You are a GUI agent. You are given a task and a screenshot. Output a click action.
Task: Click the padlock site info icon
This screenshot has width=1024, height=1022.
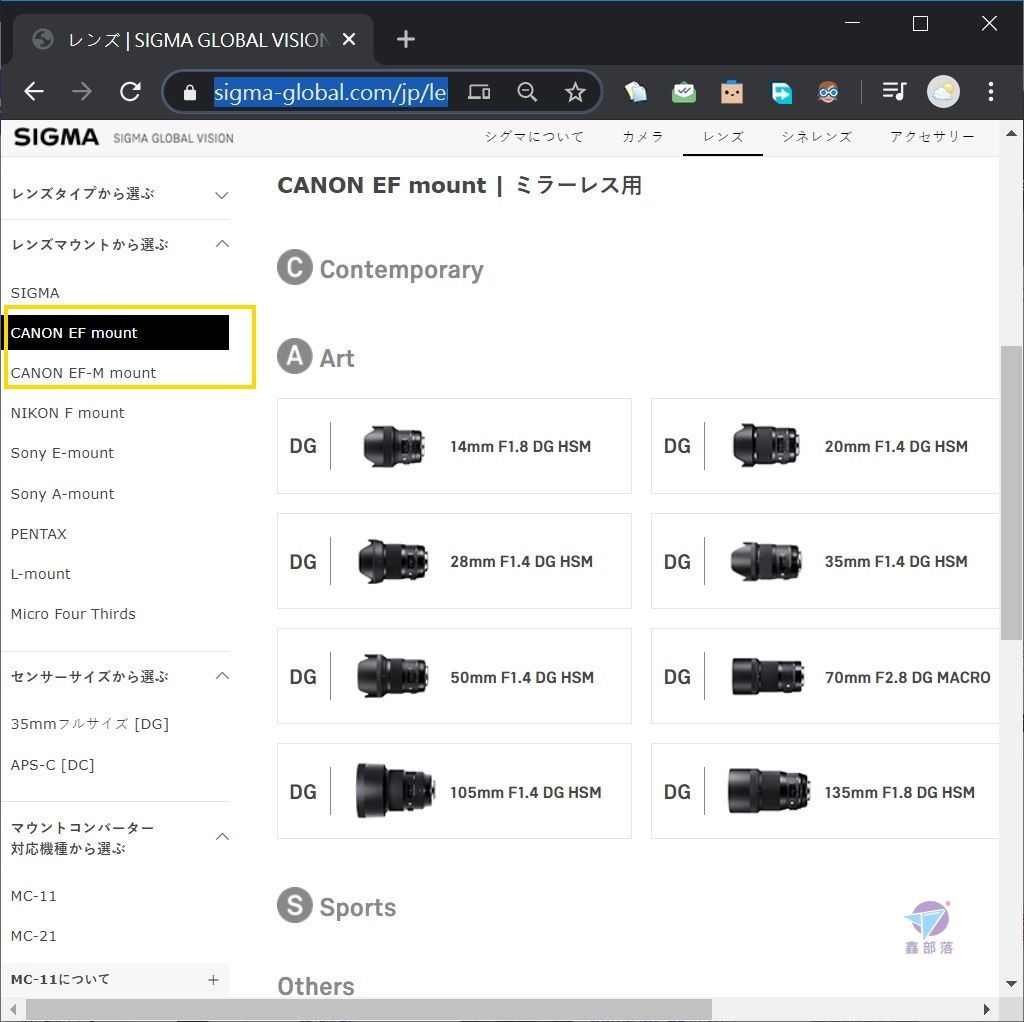(189, 93)
